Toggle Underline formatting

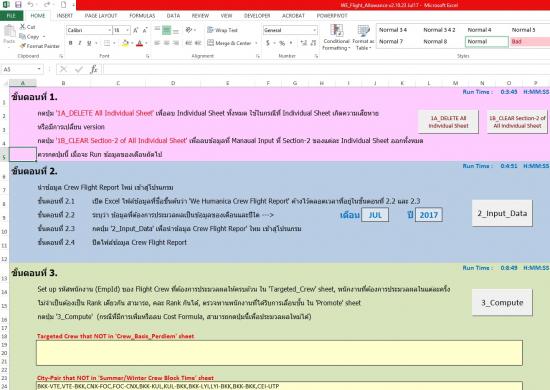click(89, 43)
